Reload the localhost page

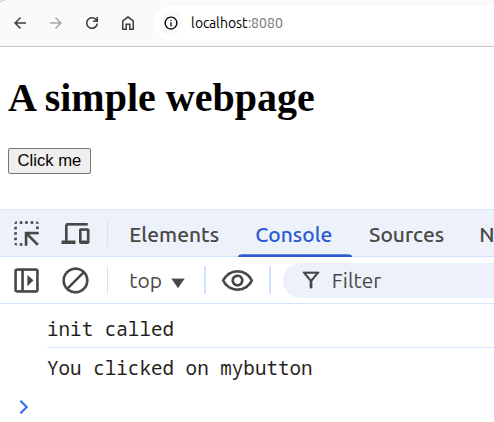92,23
